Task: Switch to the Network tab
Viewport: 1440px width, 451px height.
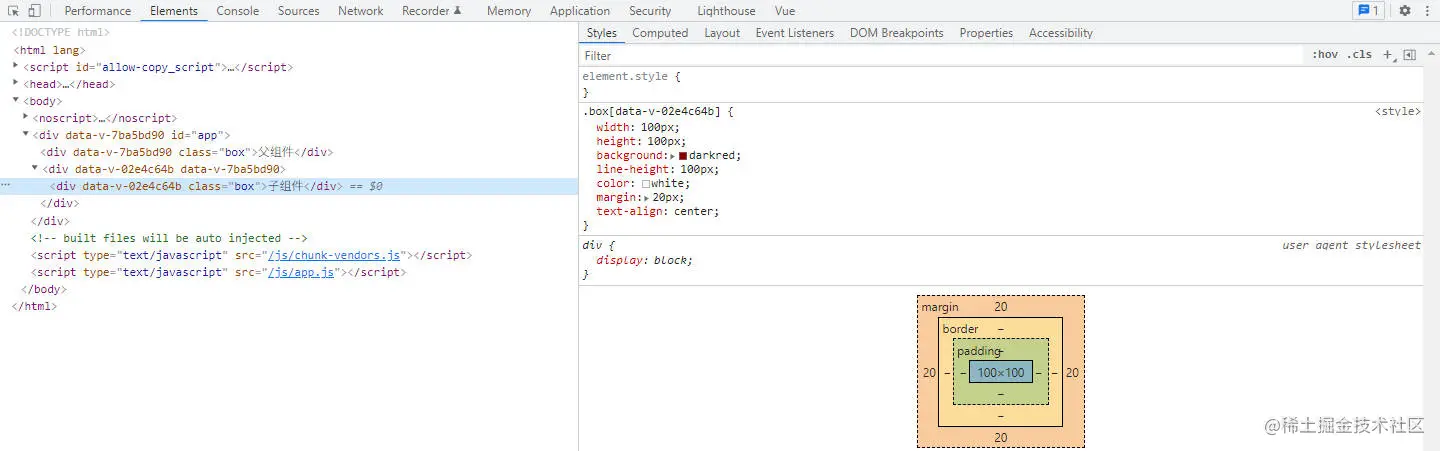Action: coord(361,11)
